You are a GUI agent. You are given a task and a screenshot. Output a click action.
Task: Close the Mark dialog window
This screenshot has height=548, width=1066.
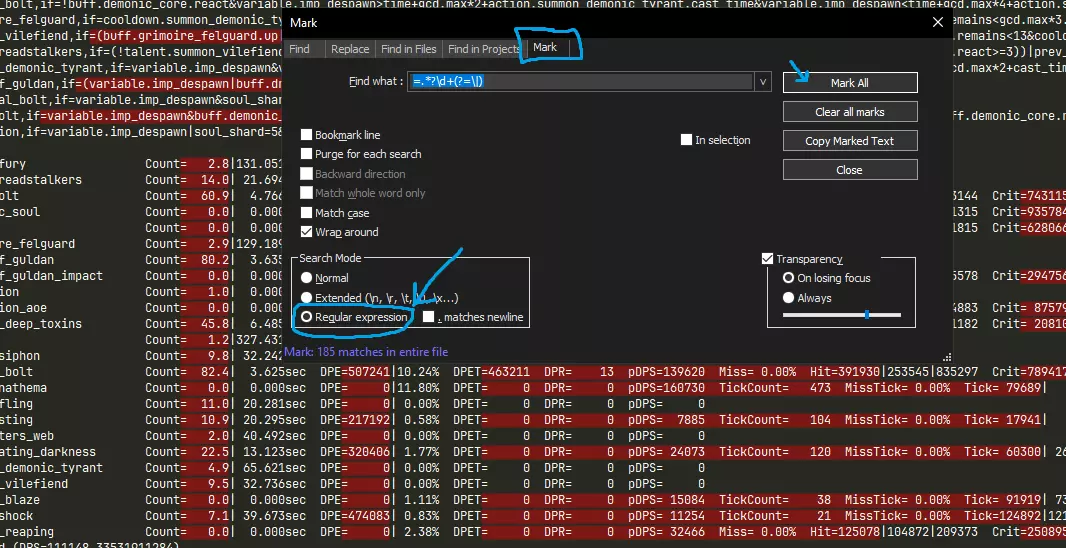(x=938, y=22)
